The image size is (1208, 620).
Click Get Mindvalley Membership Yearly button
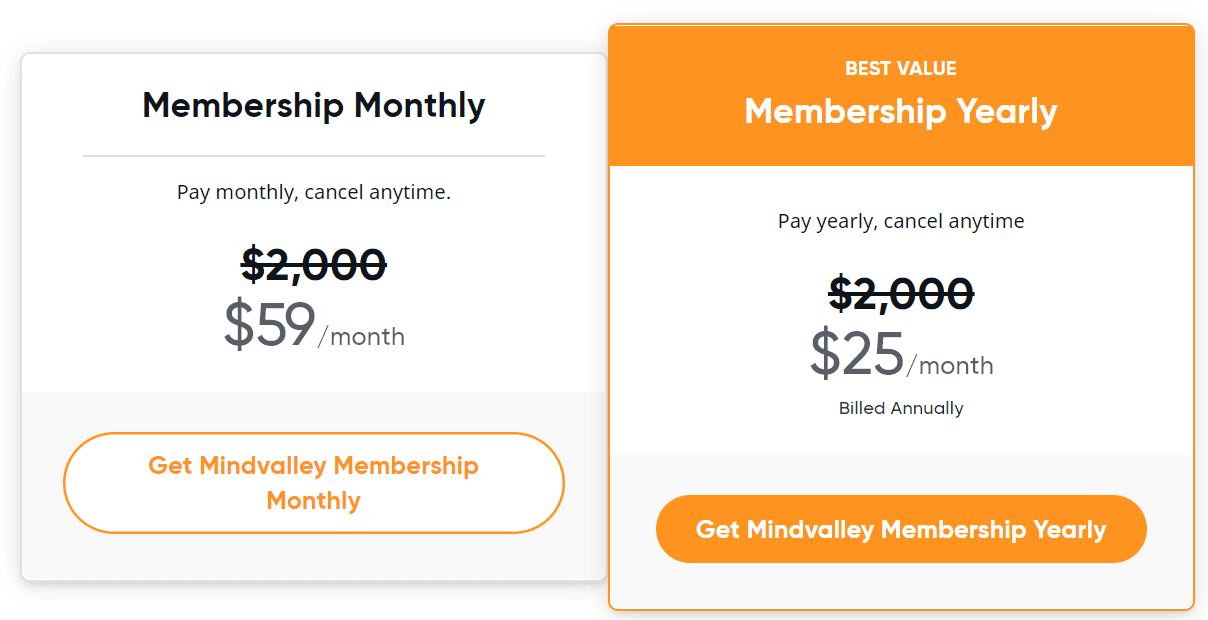pos(901,529)
